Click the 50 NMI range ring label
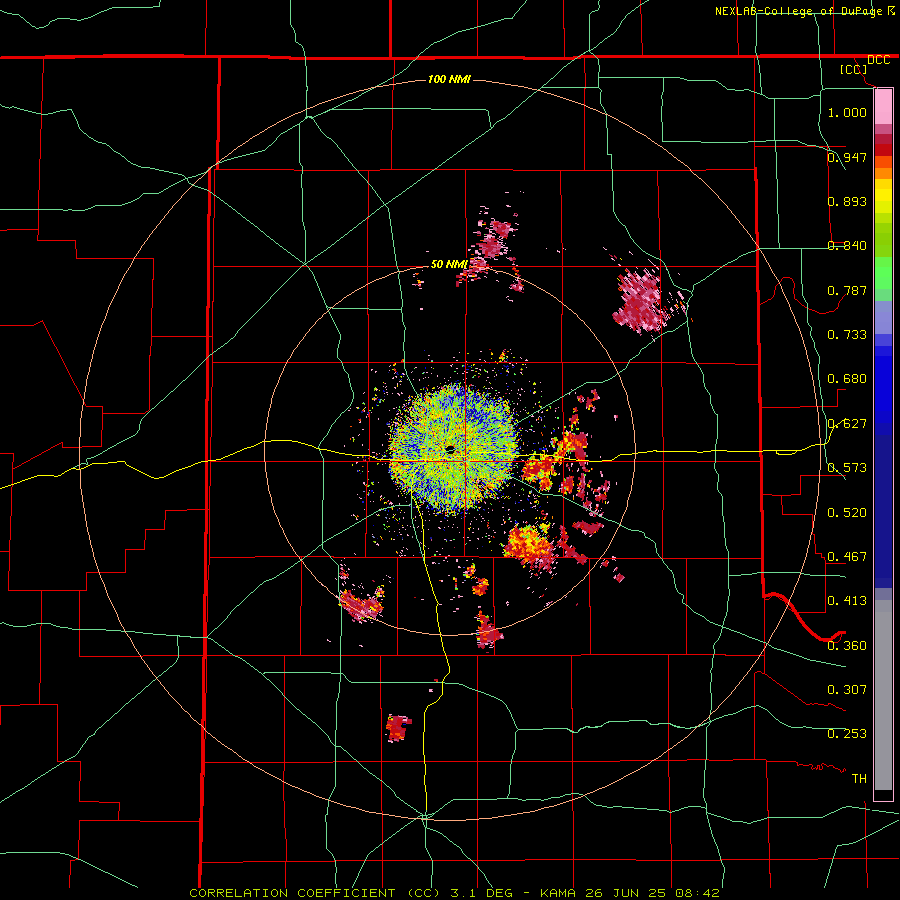Image resolution: width=900 pixels, height=900 pixels. 449,264
